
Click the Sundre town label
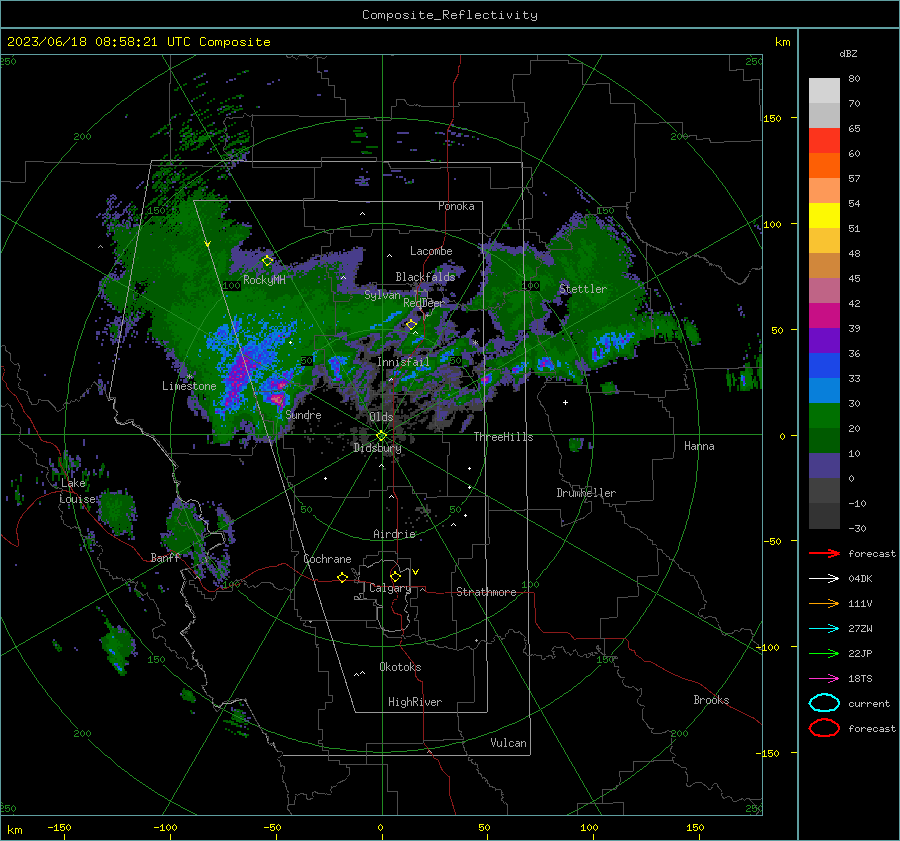[303, 414]
